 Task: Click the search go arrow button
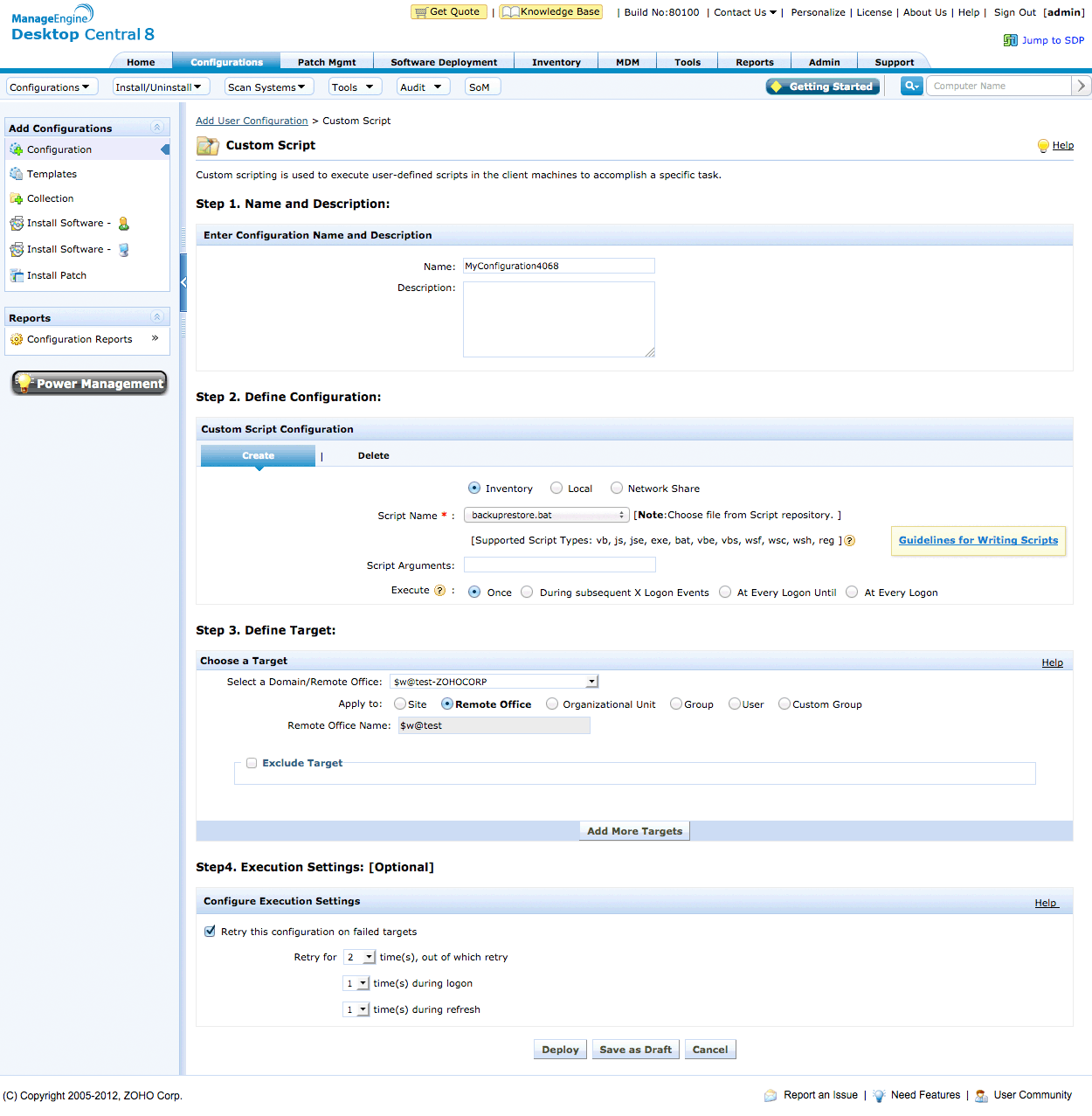coord(1082,86)
